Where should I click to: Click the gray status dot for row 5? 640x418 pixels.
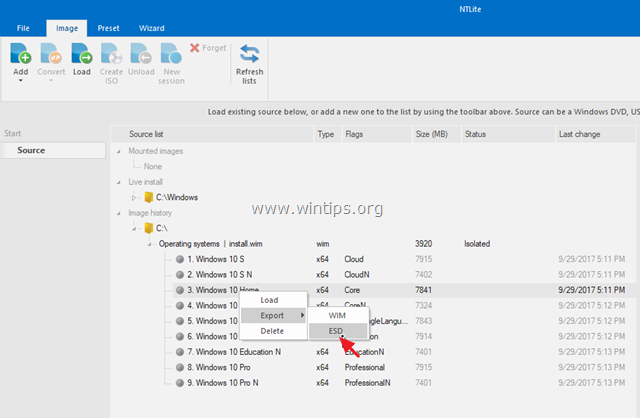point(180,321)
